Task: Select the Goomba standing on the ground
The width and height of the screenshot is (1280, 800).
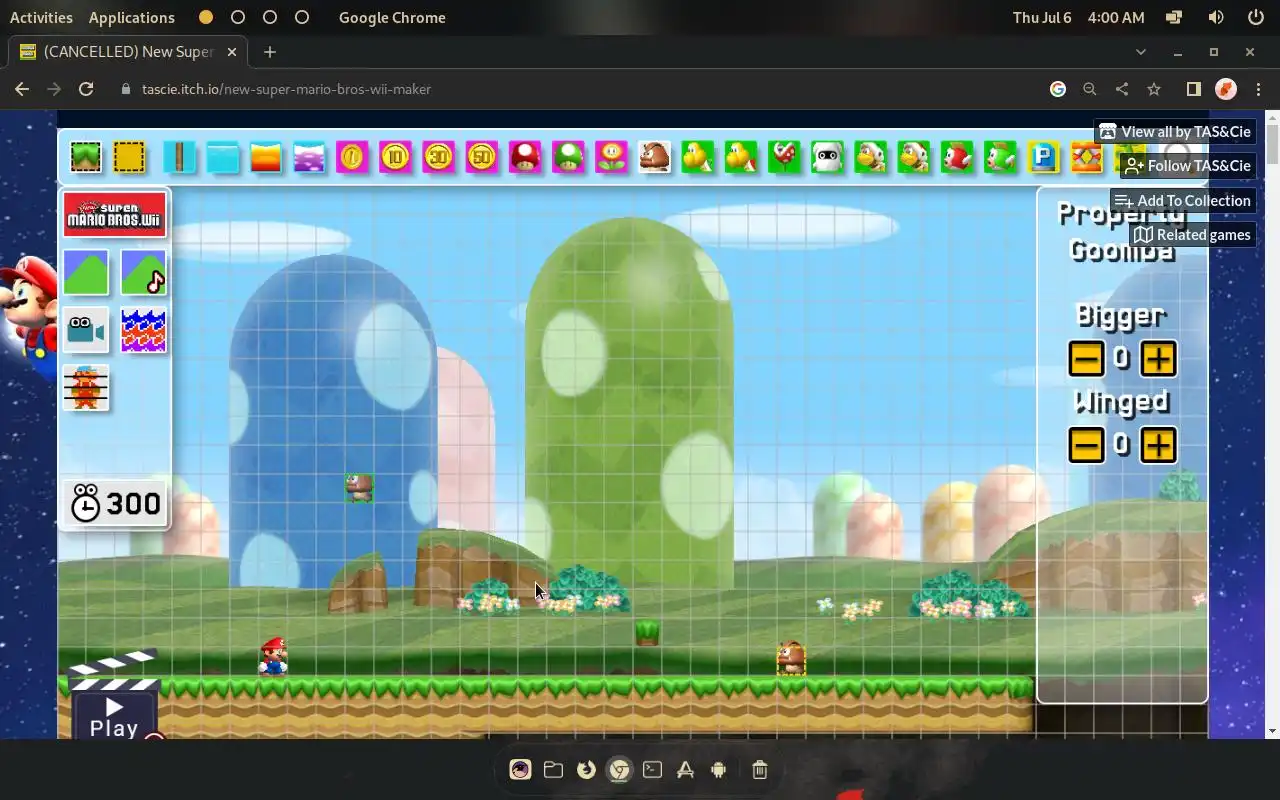Action: click(791, 658)
